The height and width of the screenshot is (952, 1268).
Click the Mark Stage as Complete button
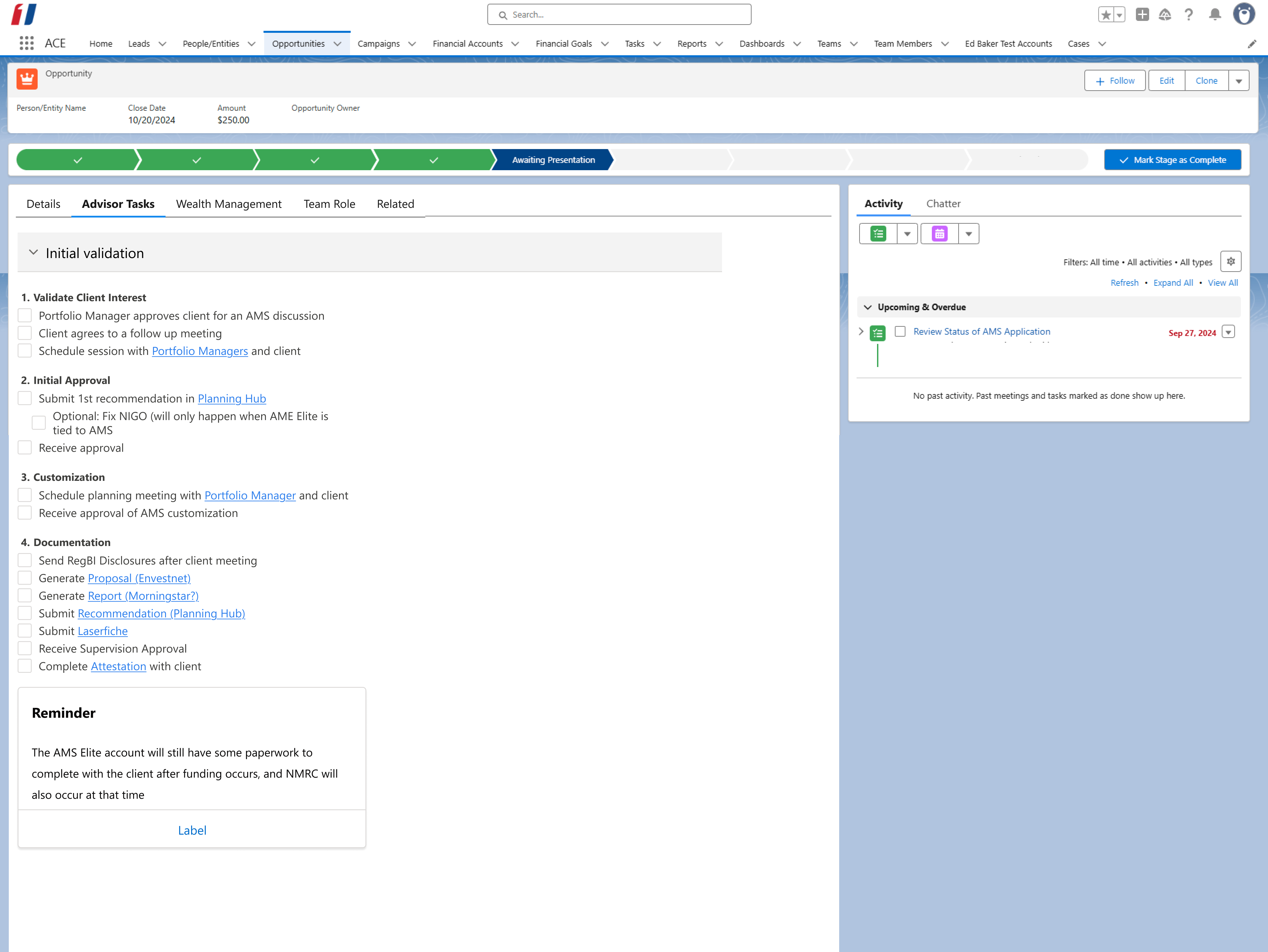coord(1172,160)
